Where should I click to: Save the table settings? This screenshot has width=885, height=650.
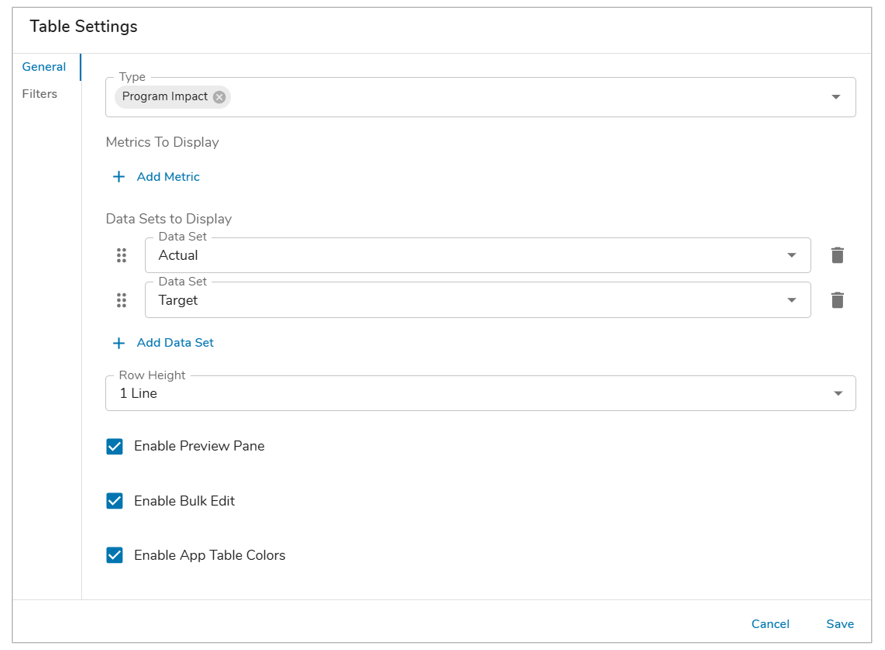pos(840,624)
